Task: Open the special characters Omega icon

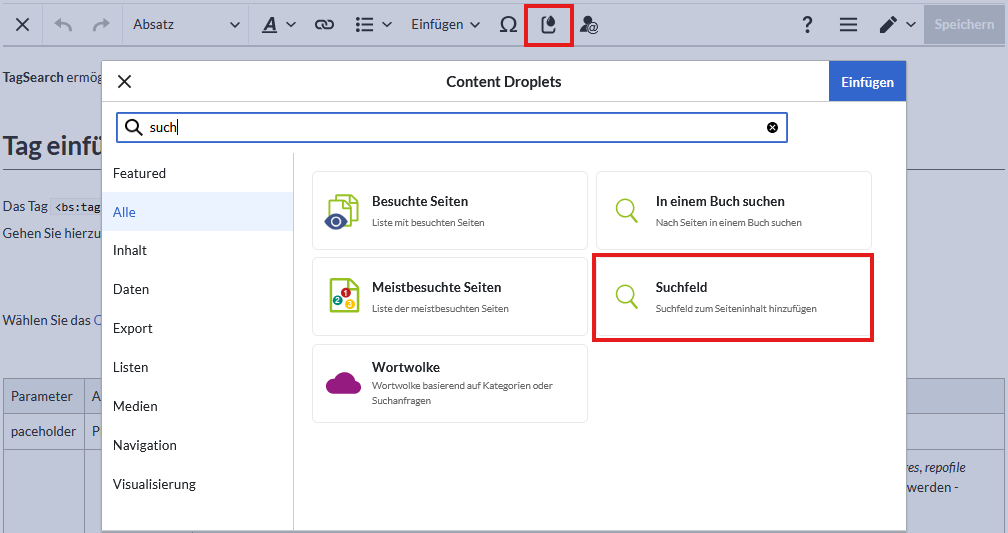Action: point(508,25)
